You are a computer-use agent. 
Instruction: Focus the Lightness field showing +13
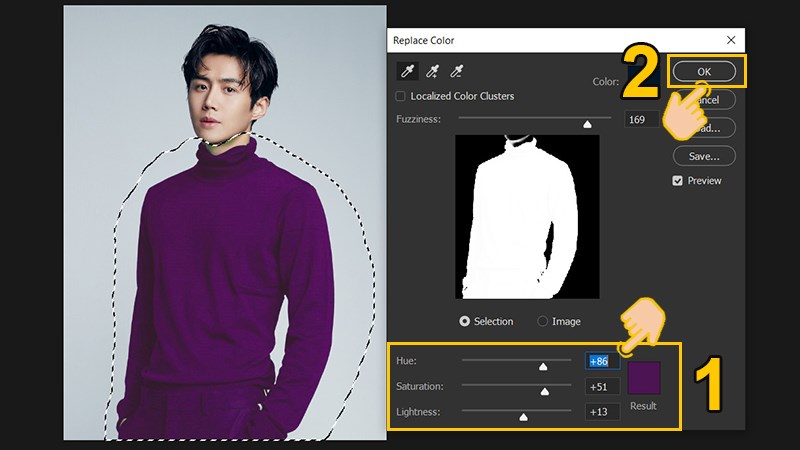pos(602,412)
